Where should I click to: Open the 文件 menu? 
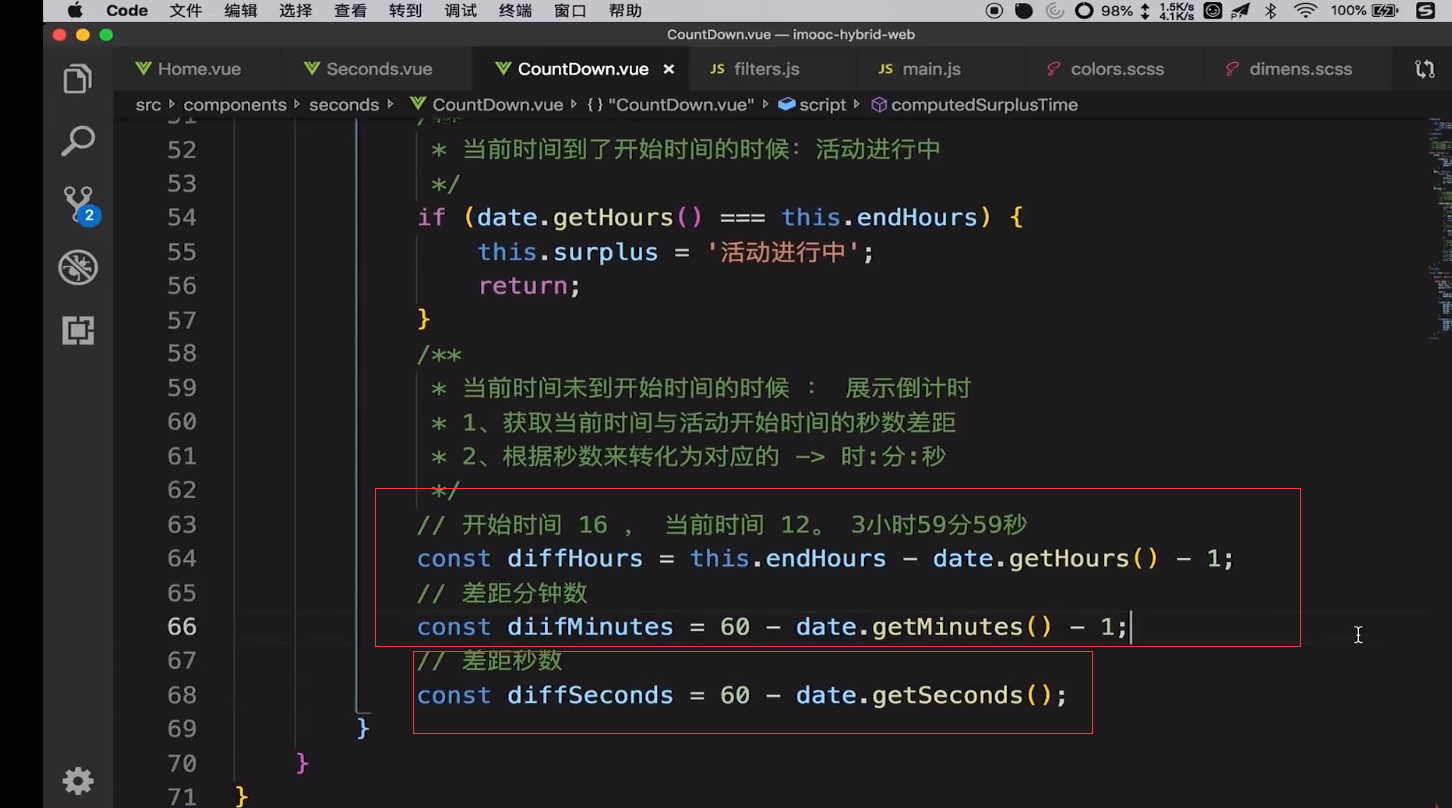[186, 11]
